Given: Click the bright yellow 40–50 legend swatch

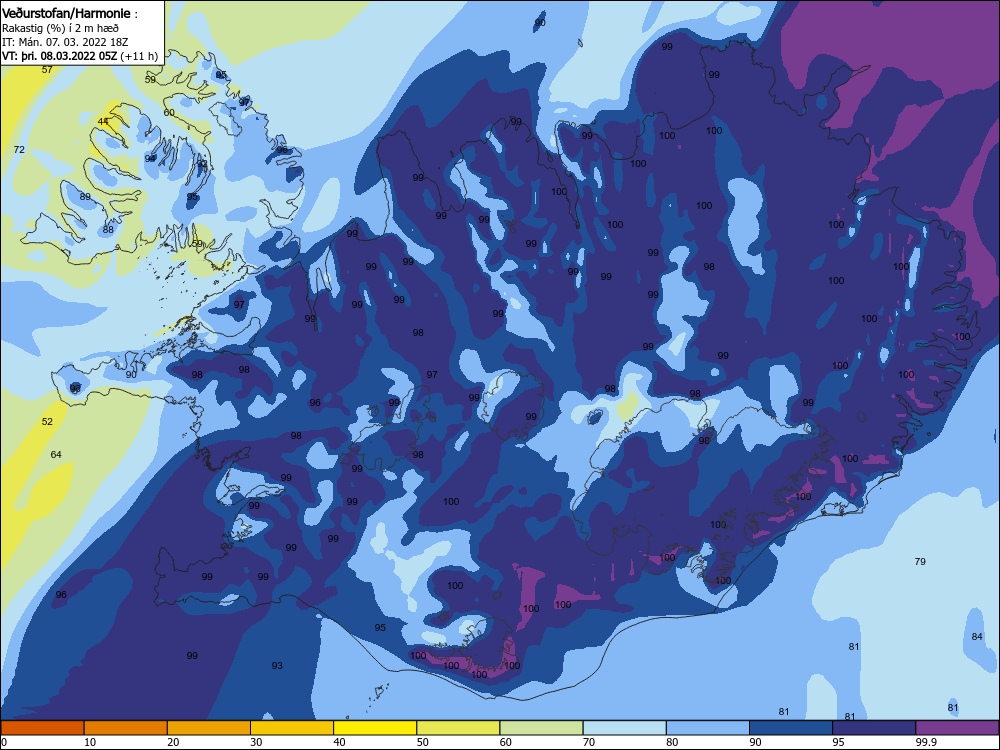Looking at the screenshot, I should [375, 728].
